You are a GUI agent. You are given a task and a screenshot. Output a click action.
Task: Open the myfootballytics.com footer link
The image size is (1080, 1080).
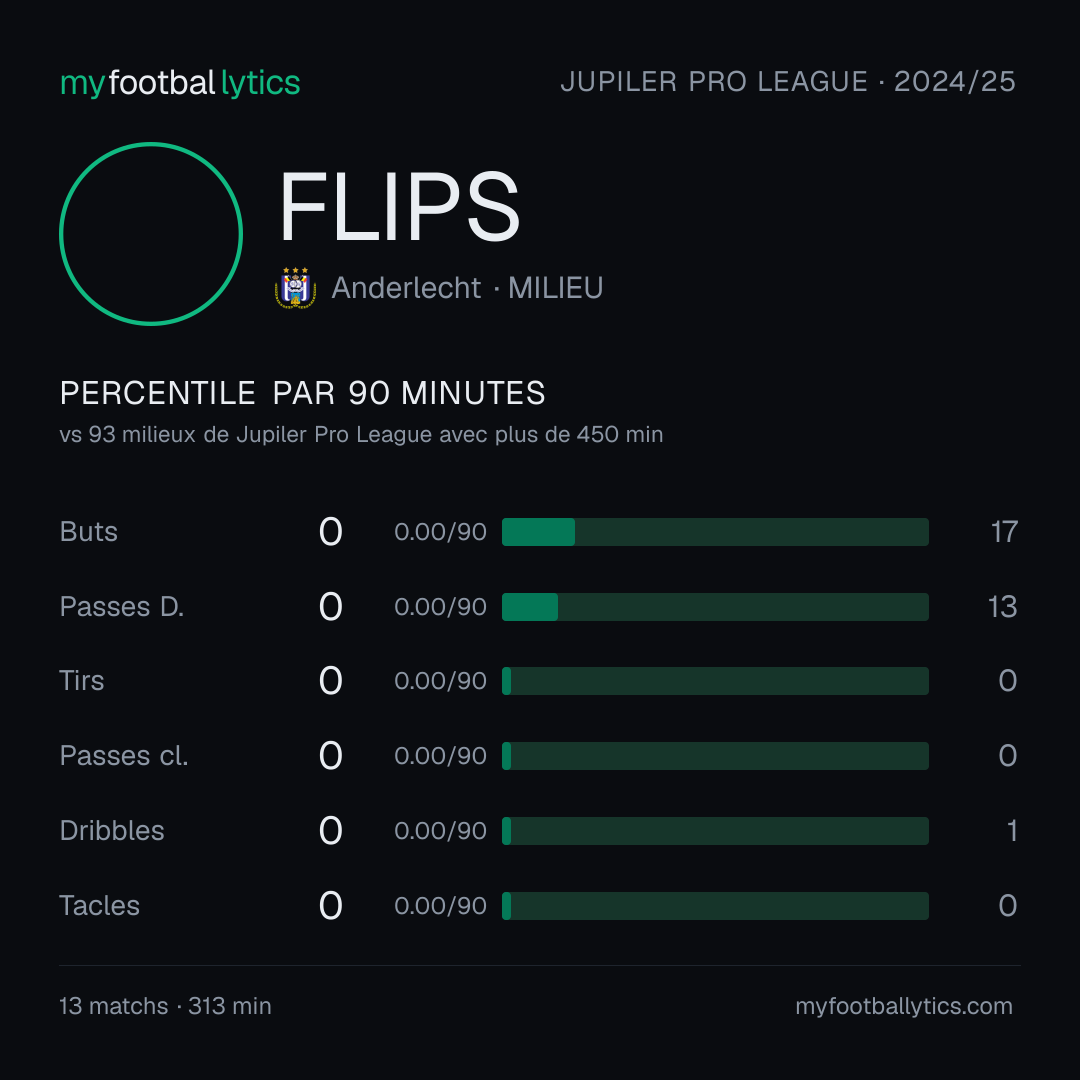point(904,1006)
